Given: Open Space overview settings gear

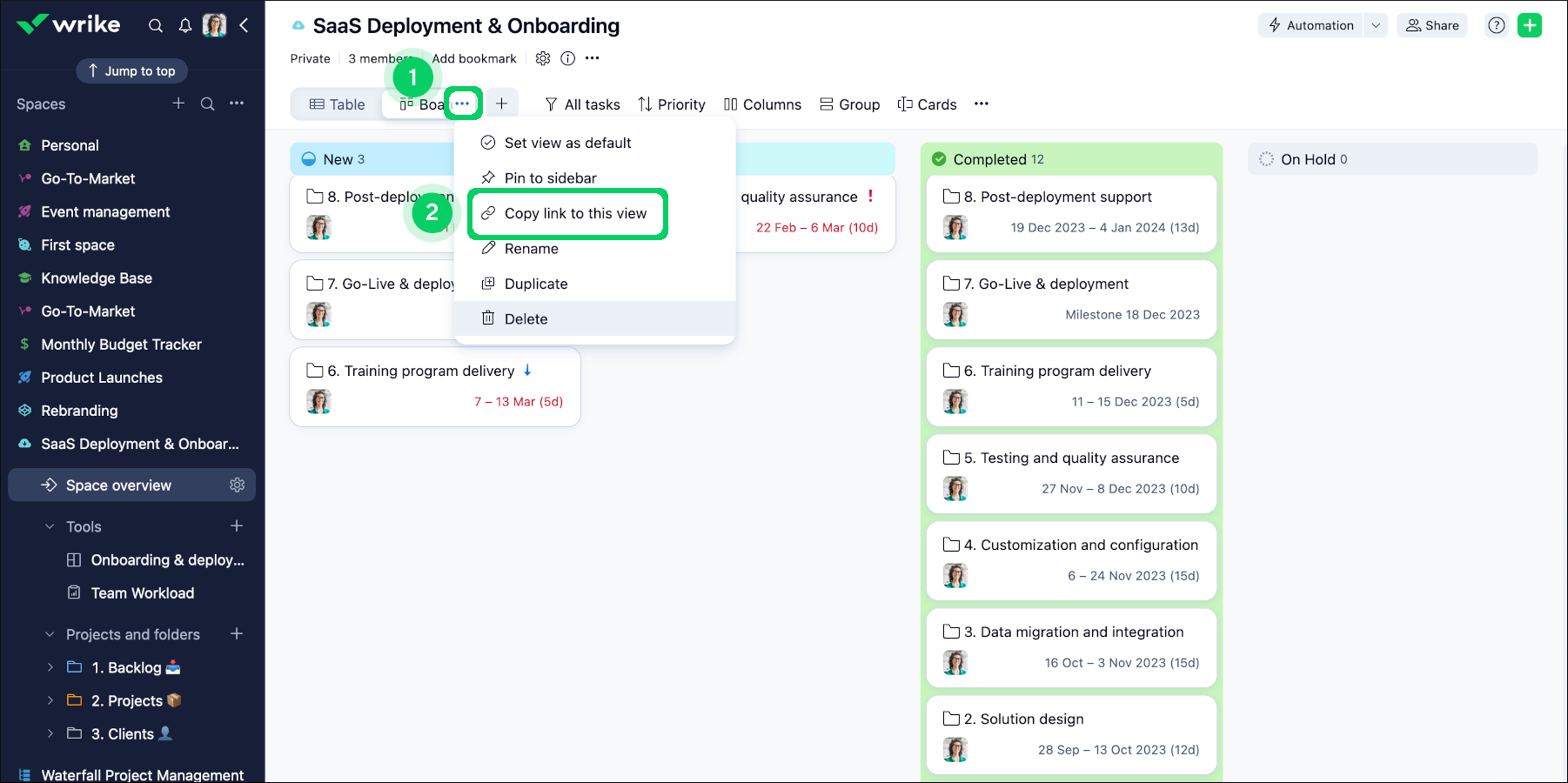Looking at the screenshot, I should pyautogui.click(x=237, y=485).
